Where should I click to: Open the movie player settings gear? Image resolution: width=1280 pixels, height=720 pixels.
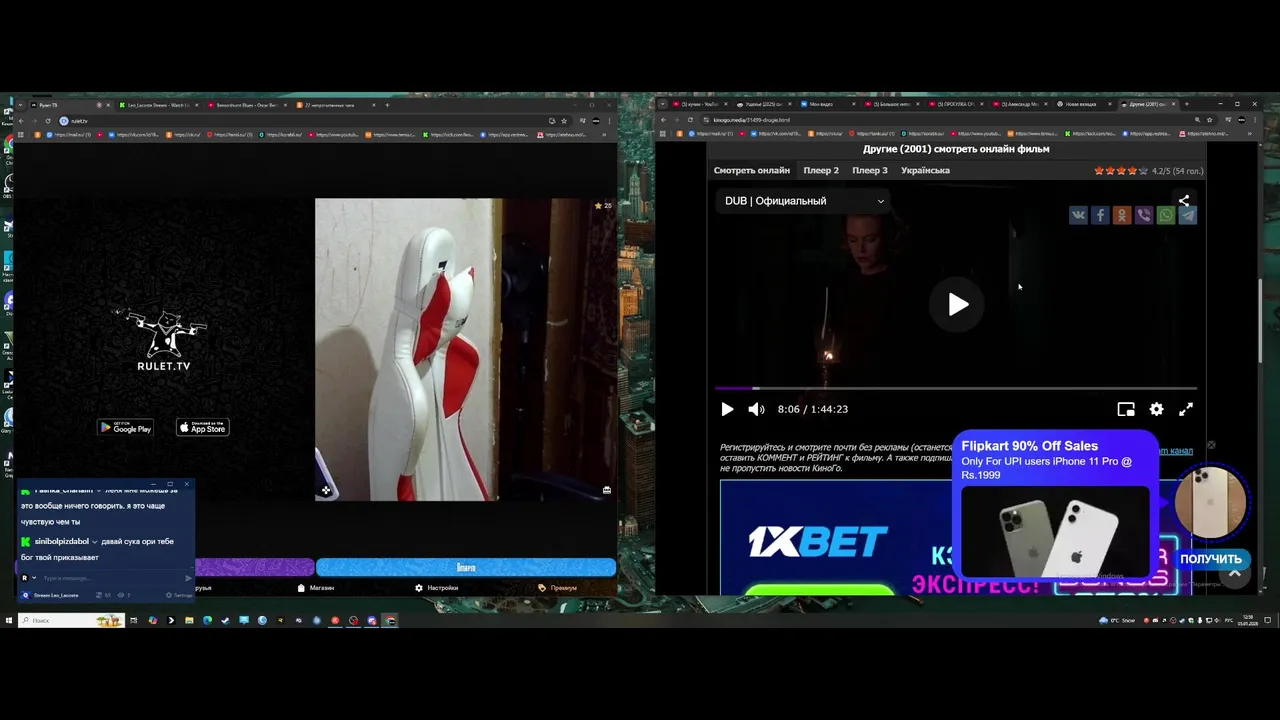1156,409
